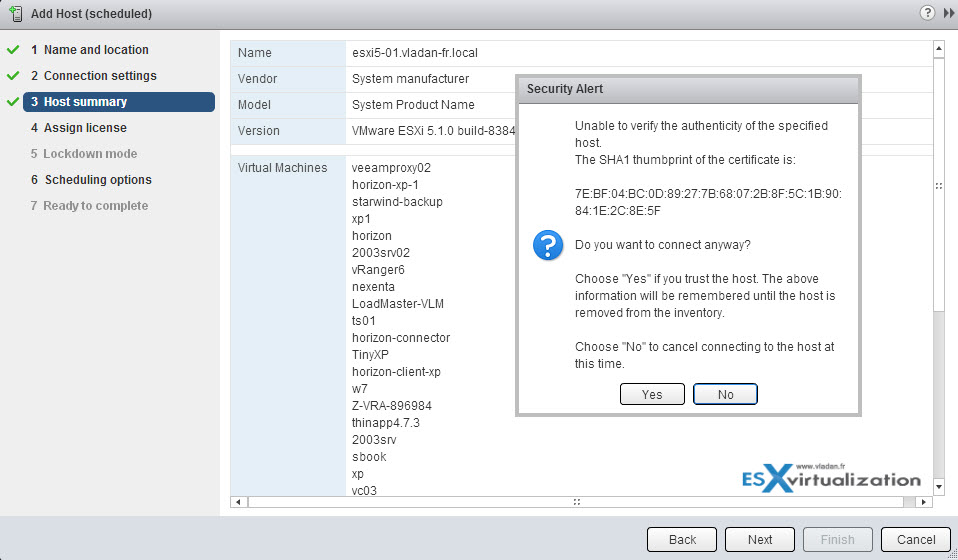958x560 pixels.
Task: Click the System manufacturer vendor value
Action: [411, 79]
